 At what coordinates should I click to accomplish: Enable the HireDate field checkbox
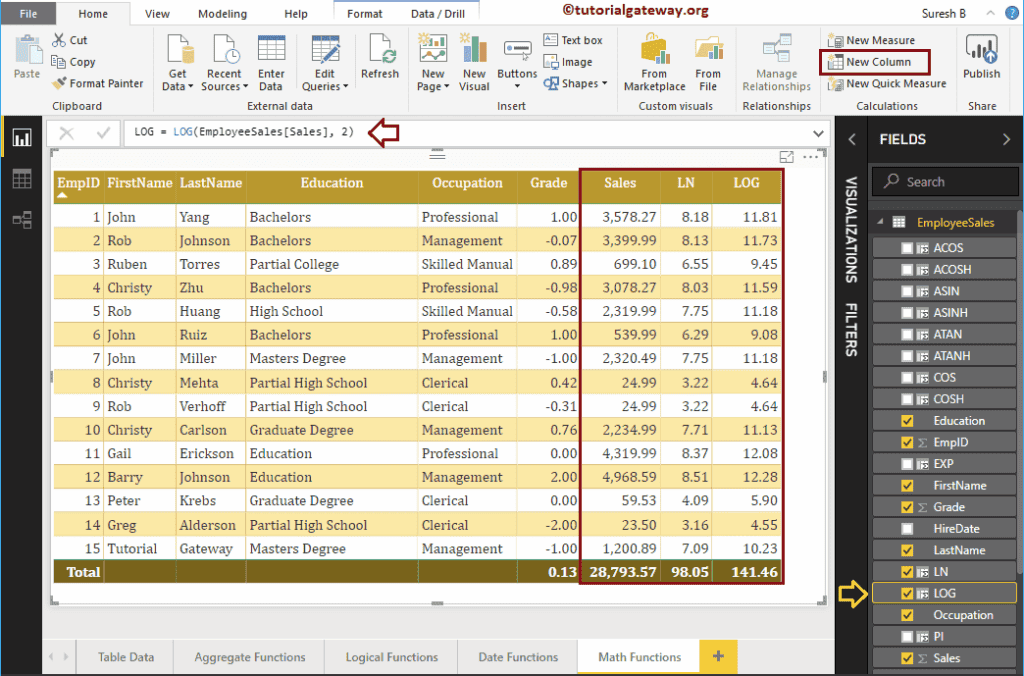(x=907, y=529)
